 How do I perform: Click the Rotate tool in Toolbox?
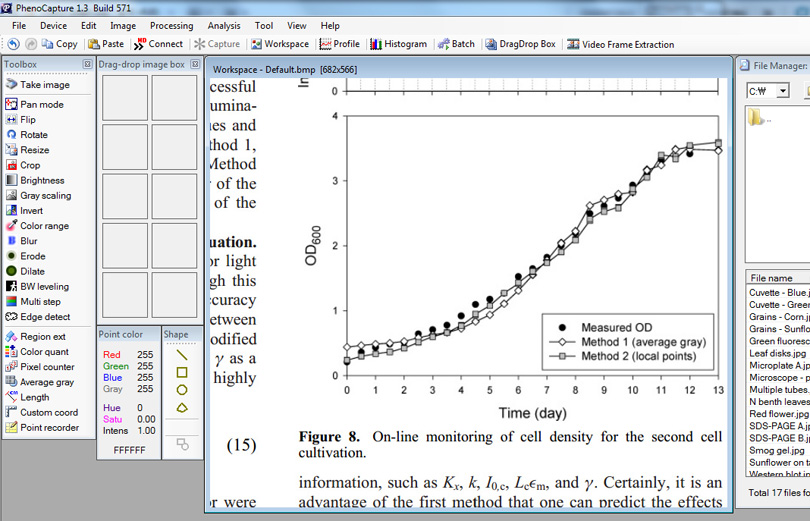pos(33,135)
